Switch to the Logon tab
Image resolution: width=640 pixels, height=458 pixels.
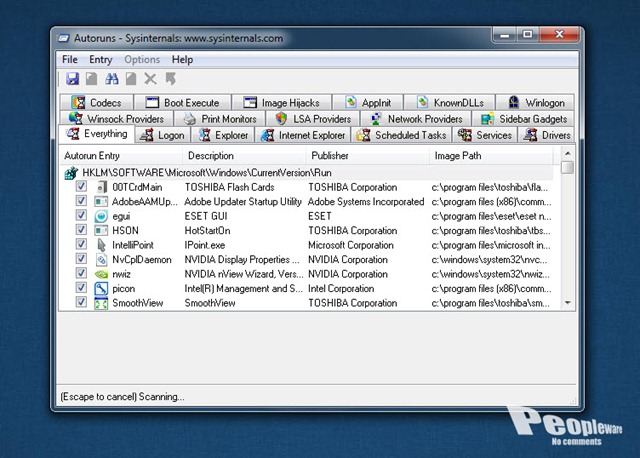[162, 135]
